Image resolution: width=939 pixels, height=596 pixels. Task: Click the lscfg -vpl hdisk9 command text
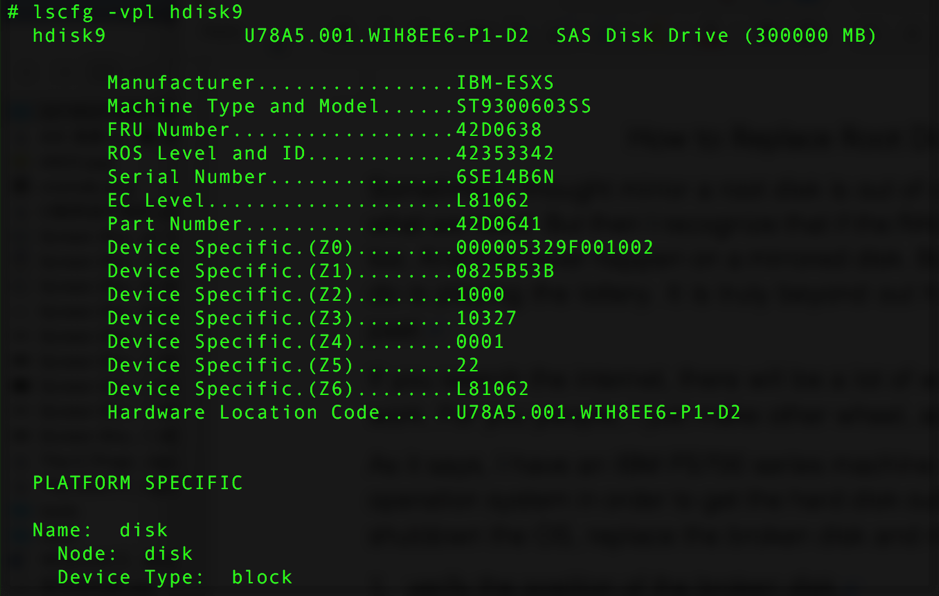[136, 12]
